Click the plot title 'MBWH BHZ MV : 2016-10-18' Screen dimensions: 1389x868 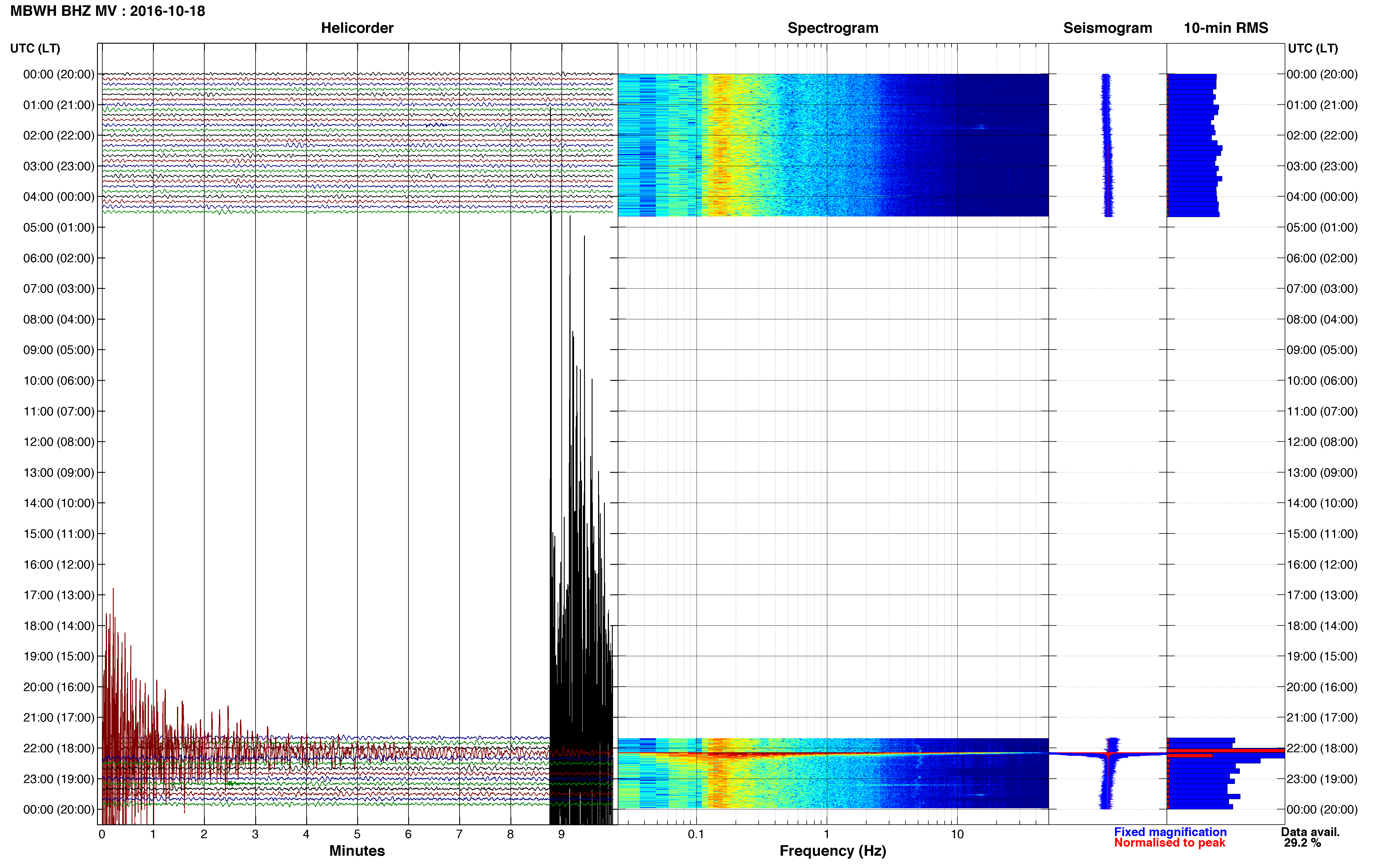tap(107, 11)
